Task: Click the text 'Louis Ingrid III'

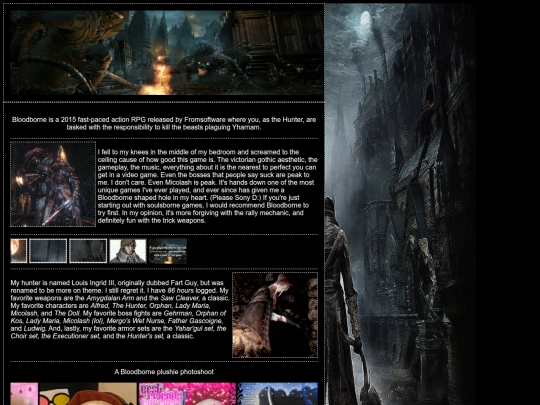Action: 93,283
